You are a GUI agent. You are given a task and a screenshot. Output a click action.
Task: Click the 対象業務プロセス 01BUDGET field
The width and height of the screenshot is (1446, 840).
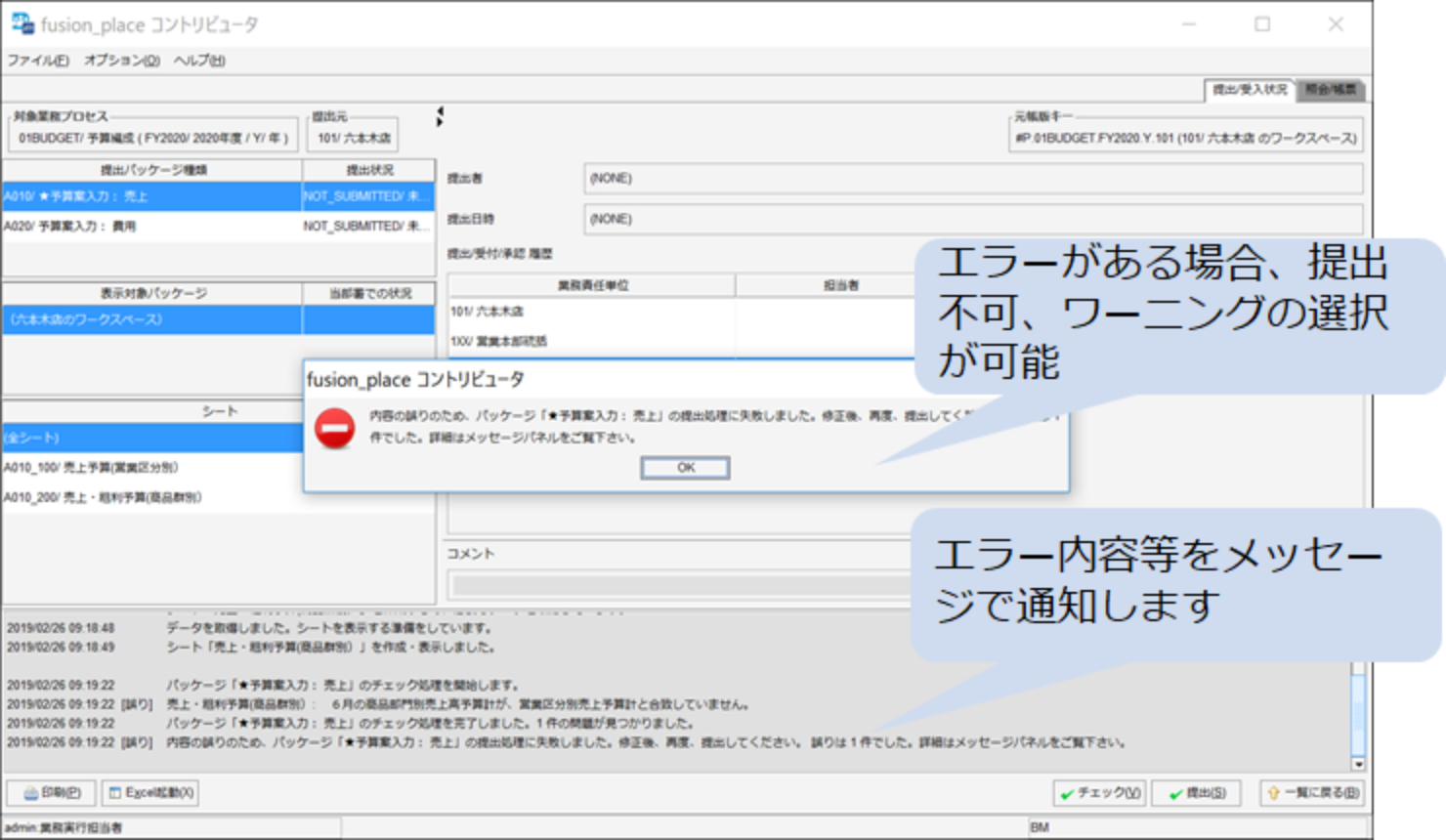coord(152,139)
